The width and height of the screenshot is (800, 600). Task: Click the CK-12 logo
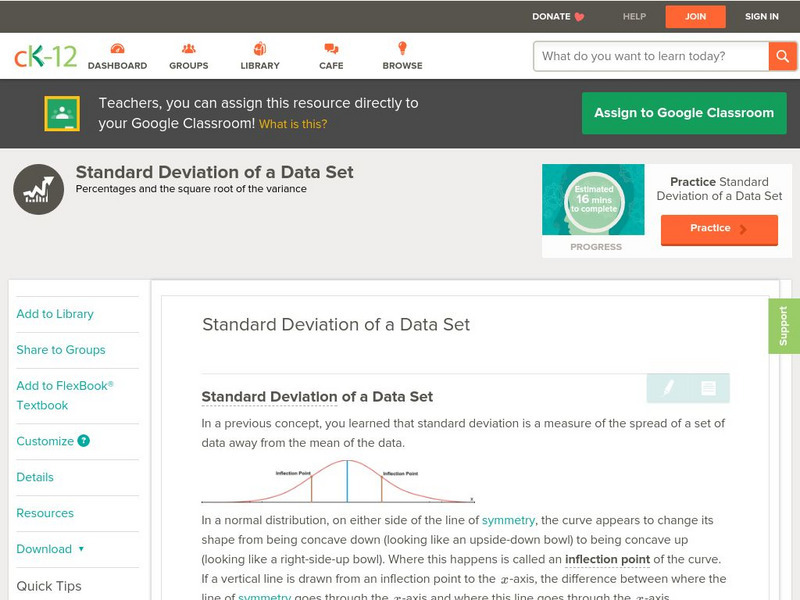[x=45, y=56]
